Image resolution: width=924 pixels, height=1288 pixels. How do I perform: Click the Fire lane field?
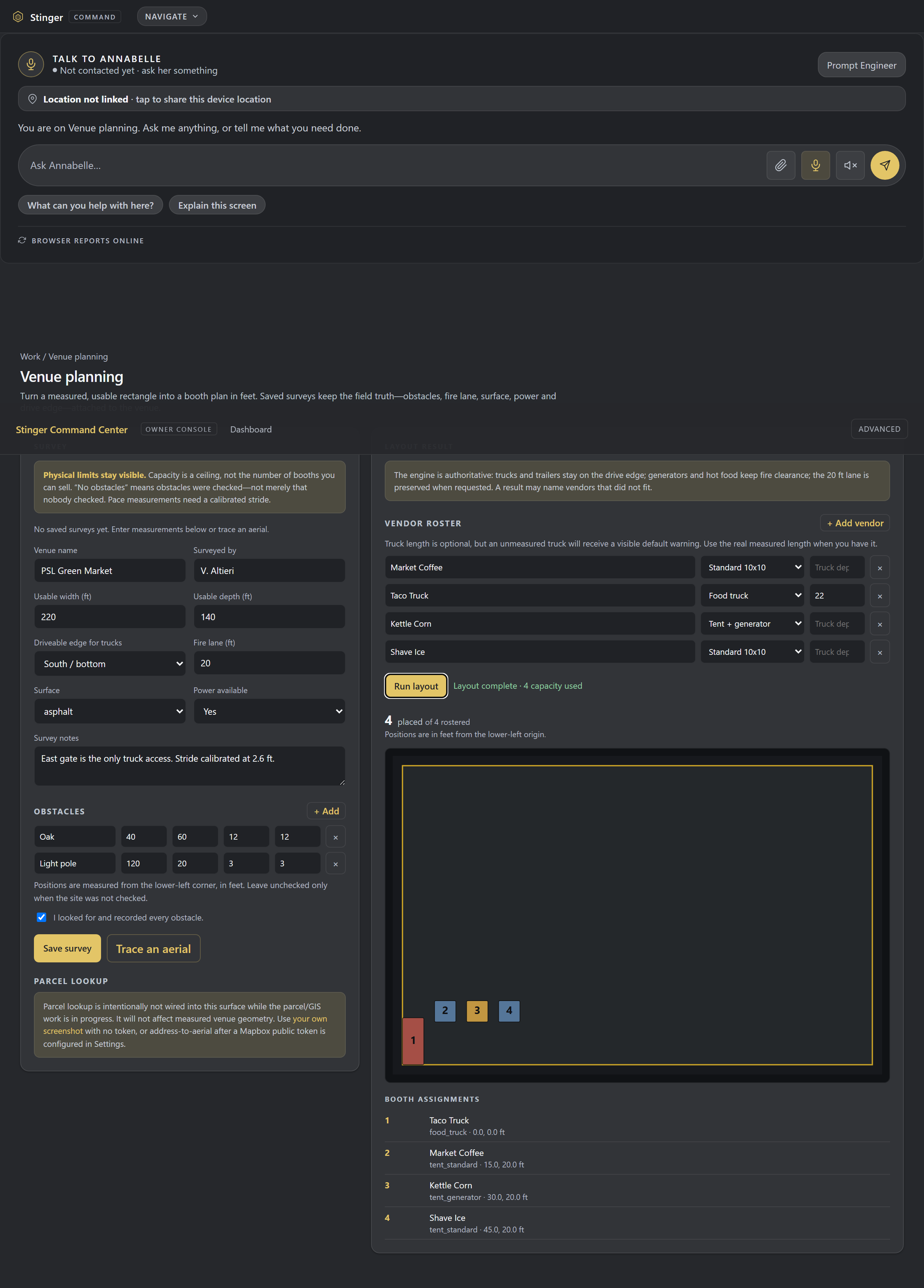click(269, 663)
